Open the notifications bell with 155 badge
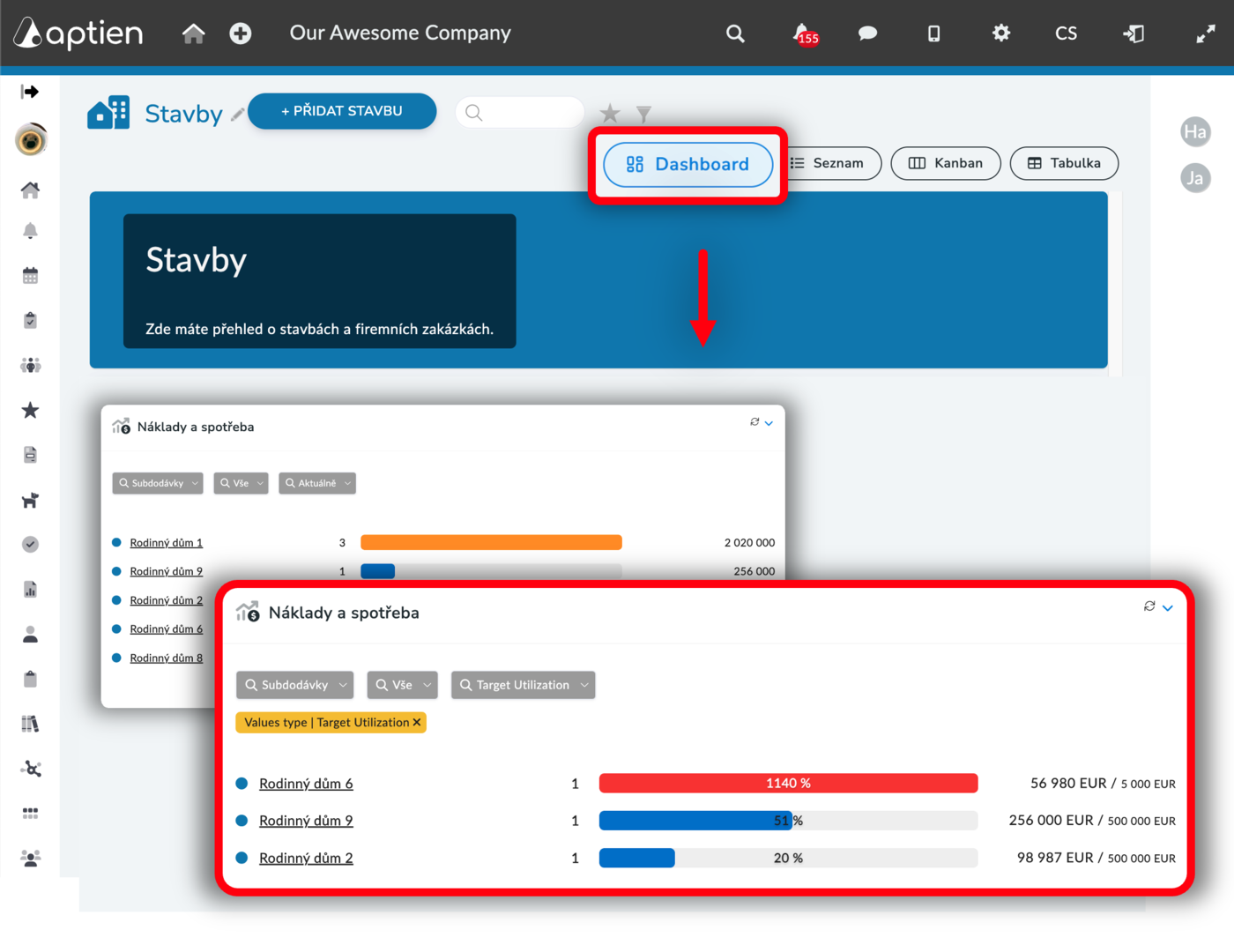The height and width of the screenshot is (952, 1234). pos(805,34)
